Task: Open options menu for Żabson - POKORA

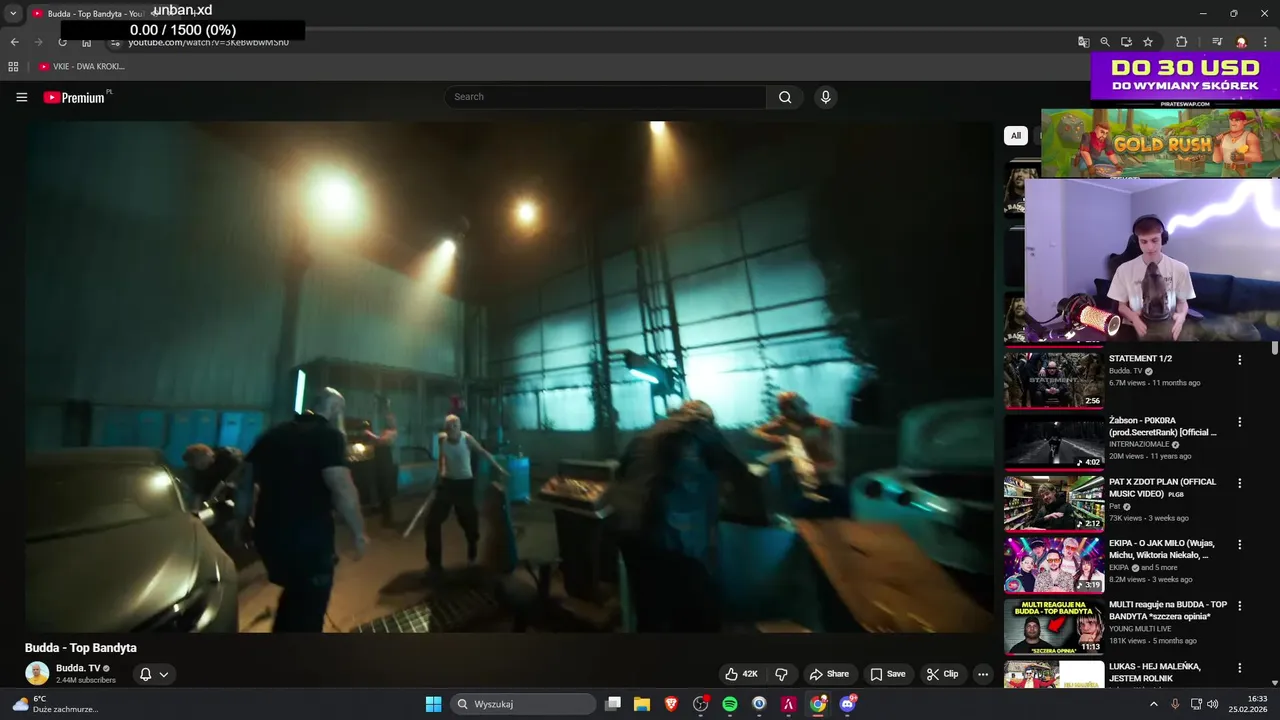Action: click(x=1240, y=422)
